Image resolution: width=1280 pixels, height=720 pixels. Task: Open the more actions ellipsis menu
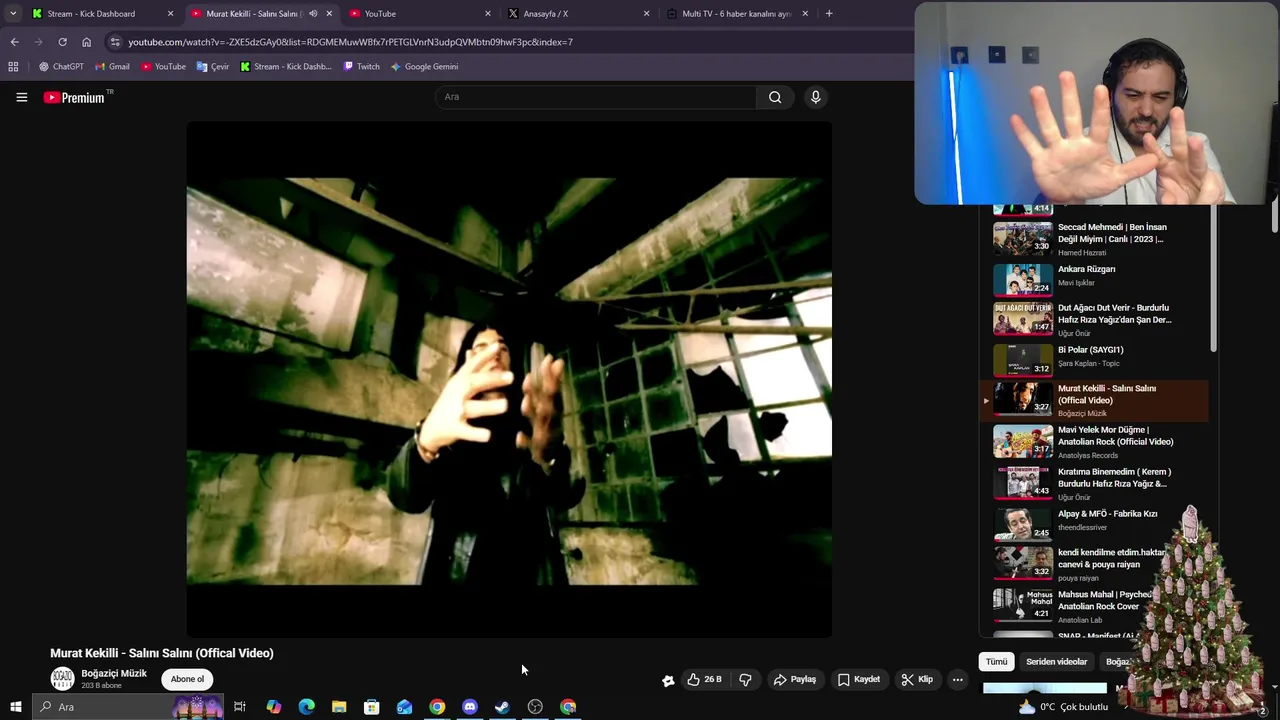pyautogui.click(x=957, y=679)
